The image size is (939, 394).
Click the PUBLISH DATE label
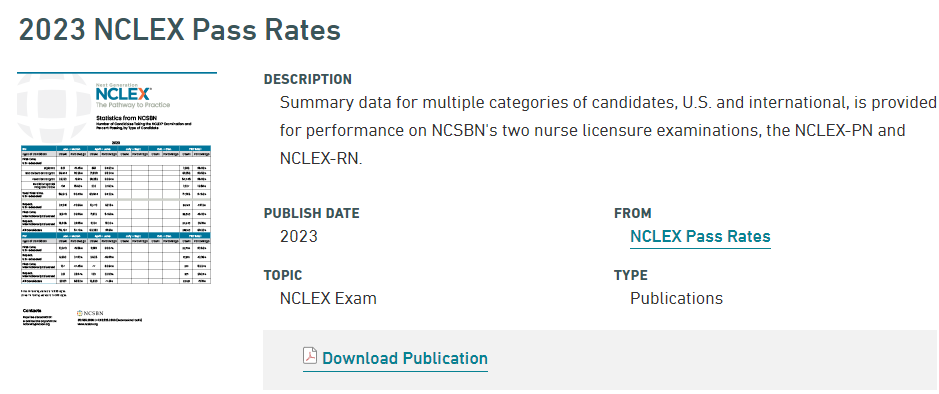(311, 213)
